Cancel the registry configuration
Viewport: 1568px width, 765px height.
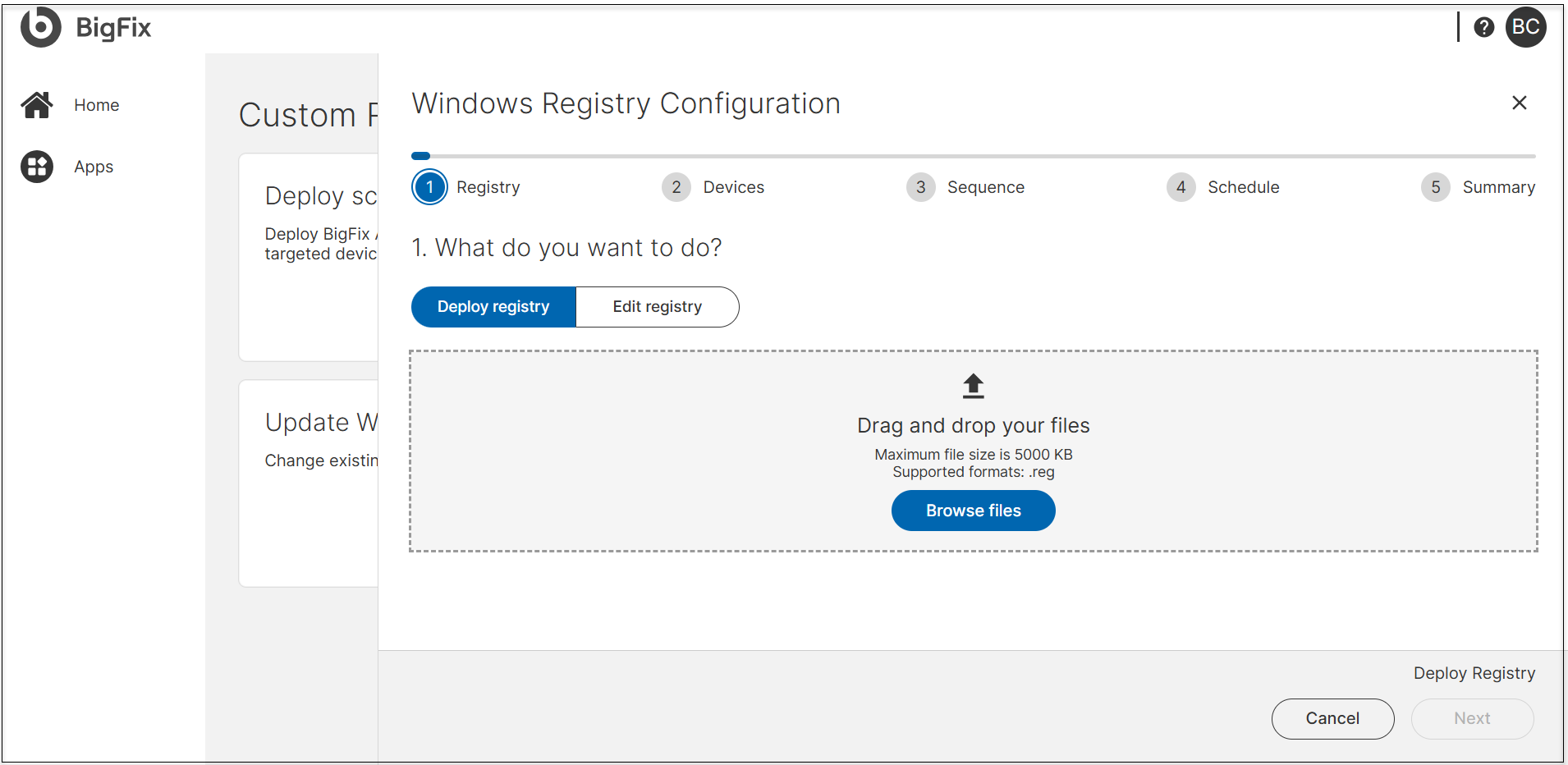click(x=1332, y=718)
